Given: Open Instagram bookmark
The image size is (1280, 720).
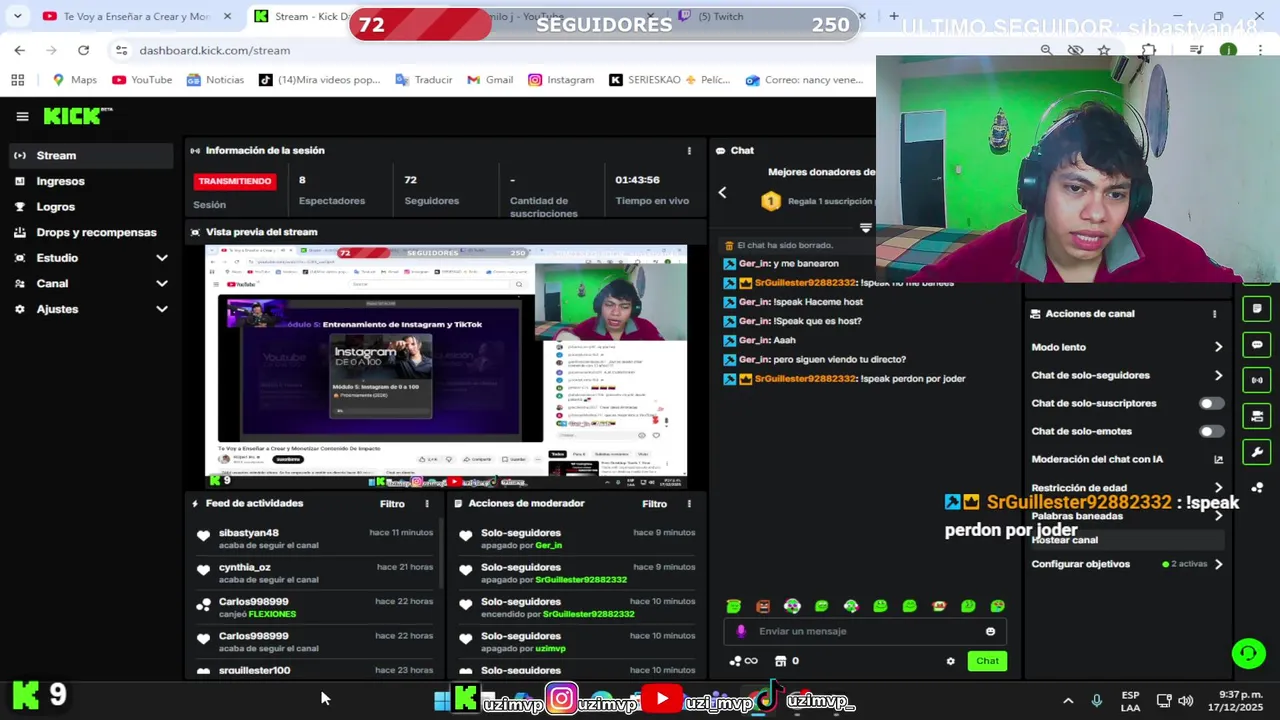Looking at the screenshot, I should click(x=561, y=80).
